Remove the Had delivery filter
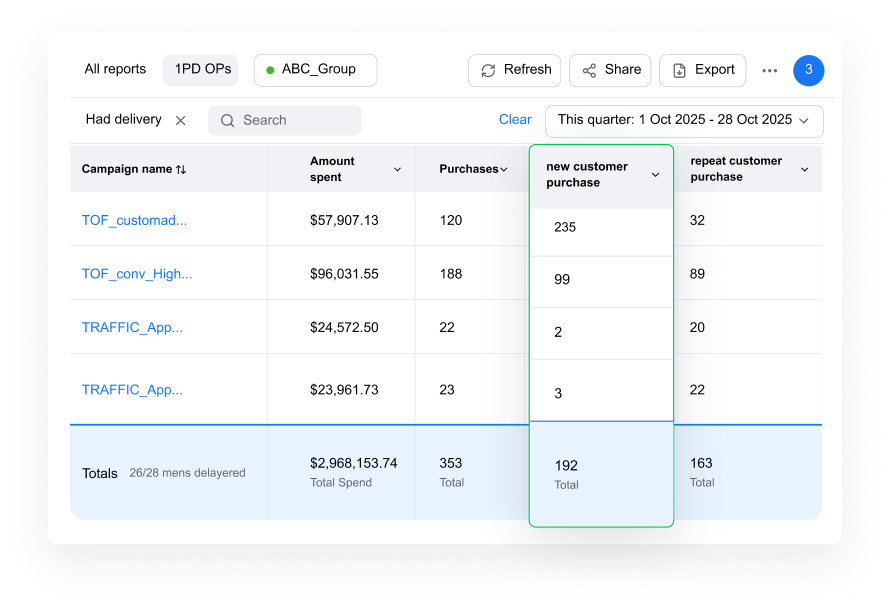This screenshot has width=890, height=608. 181,120
